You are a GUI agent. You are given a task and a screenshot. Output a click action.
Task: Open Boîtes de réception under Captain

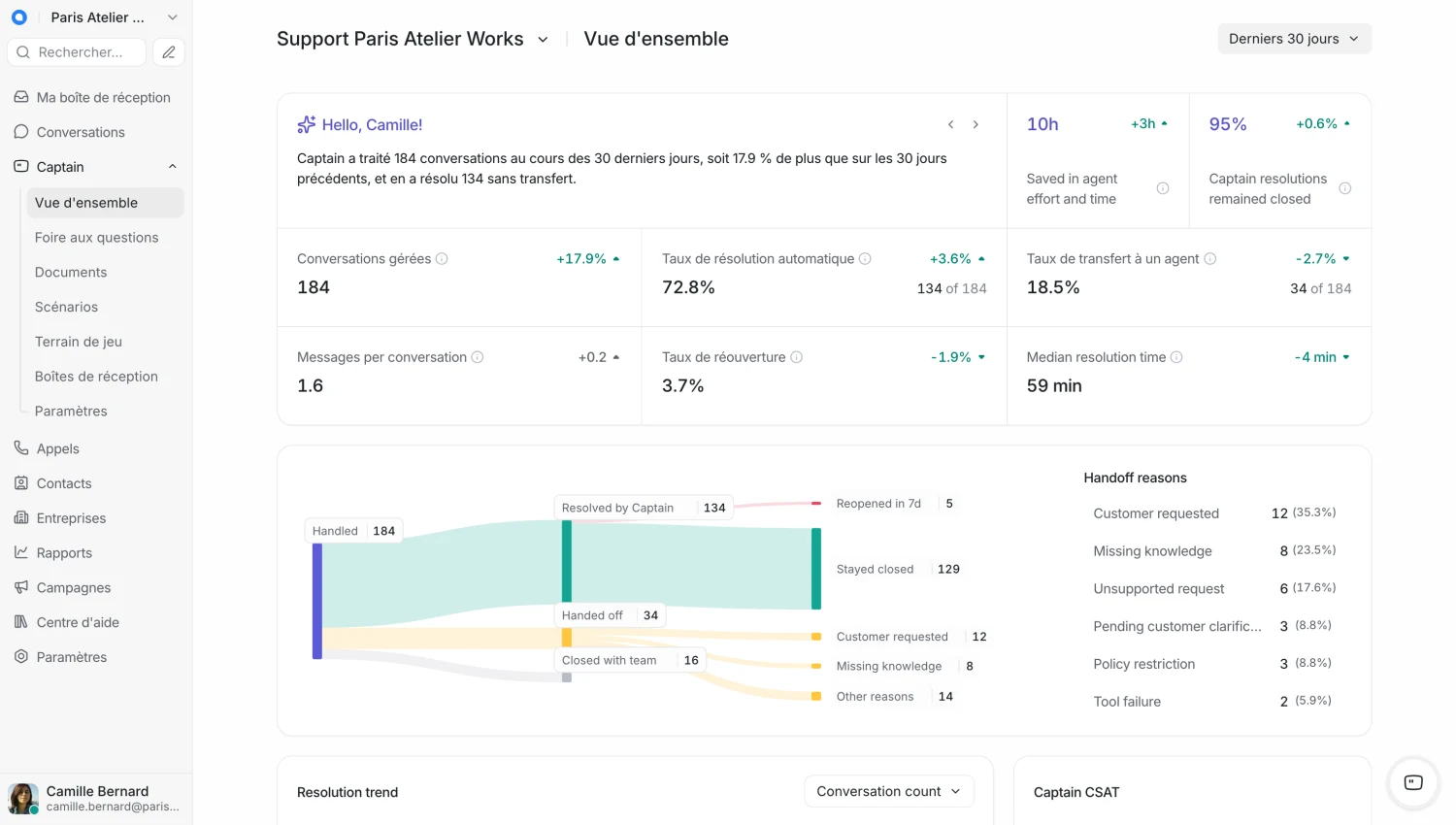point(105,377)
